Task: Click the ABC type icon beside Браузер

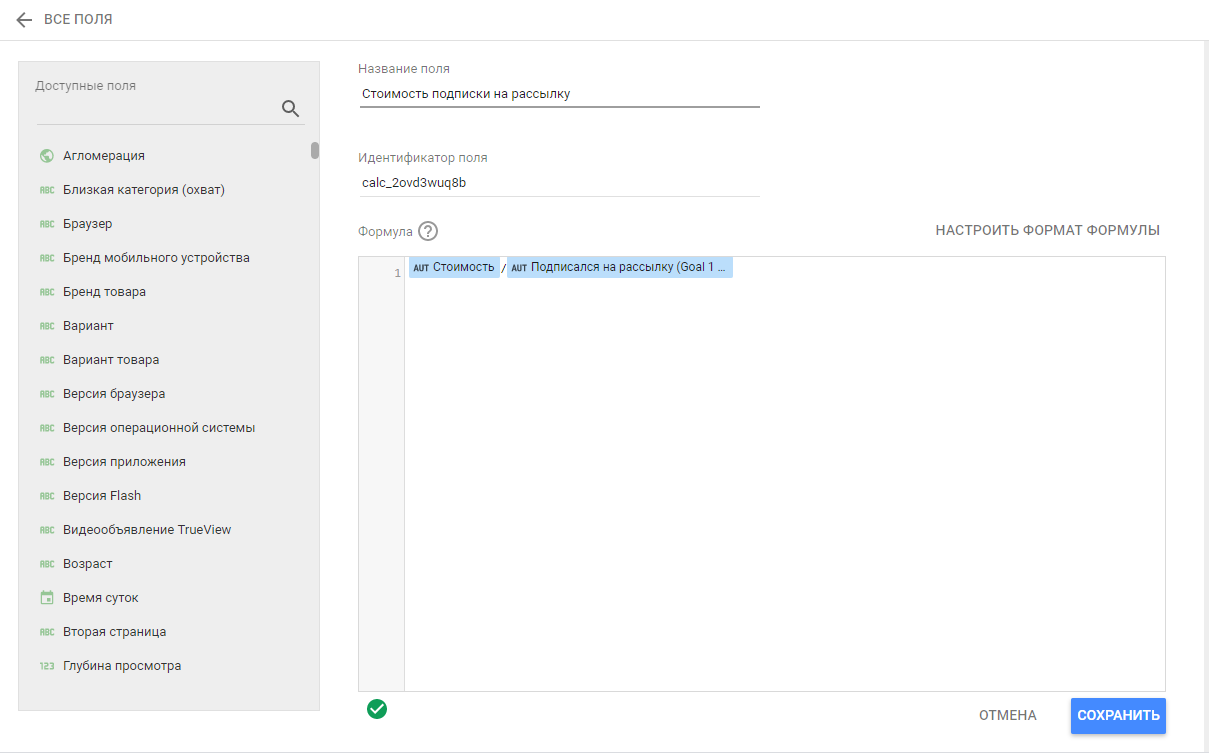Action: (x=46, y=224)
